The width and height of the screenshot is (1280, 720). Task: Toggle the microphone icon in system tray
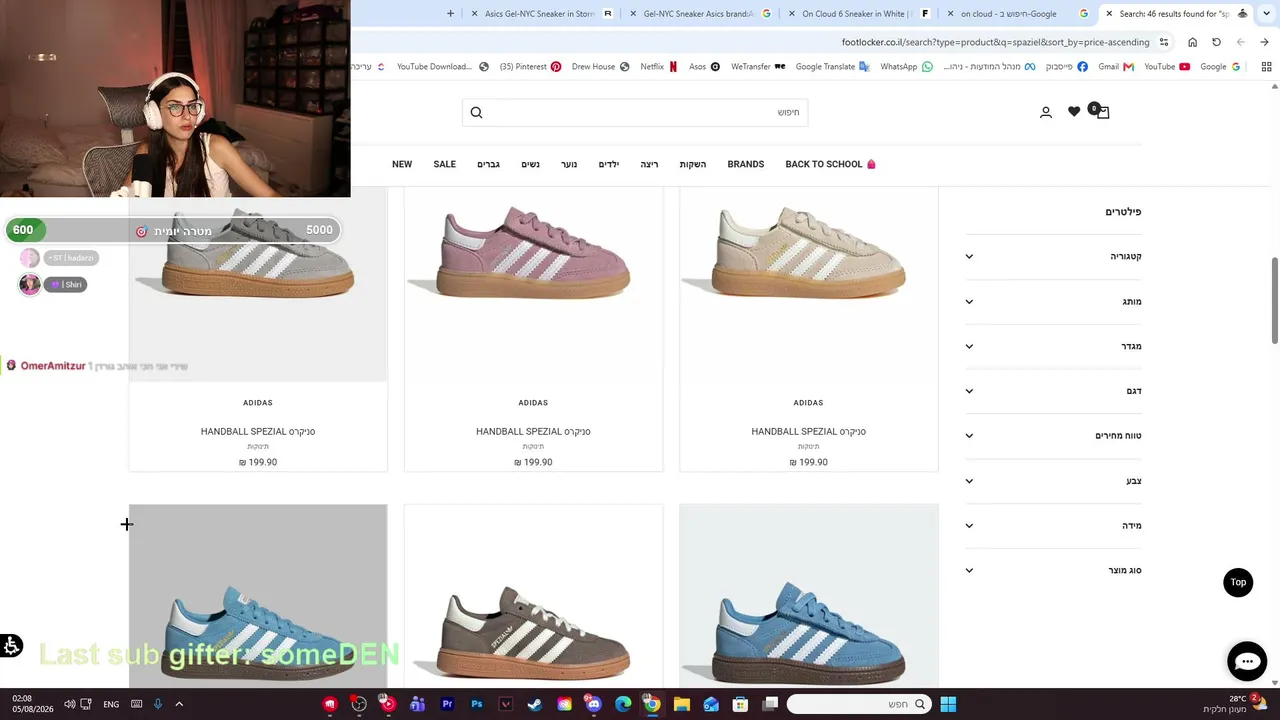157,704
